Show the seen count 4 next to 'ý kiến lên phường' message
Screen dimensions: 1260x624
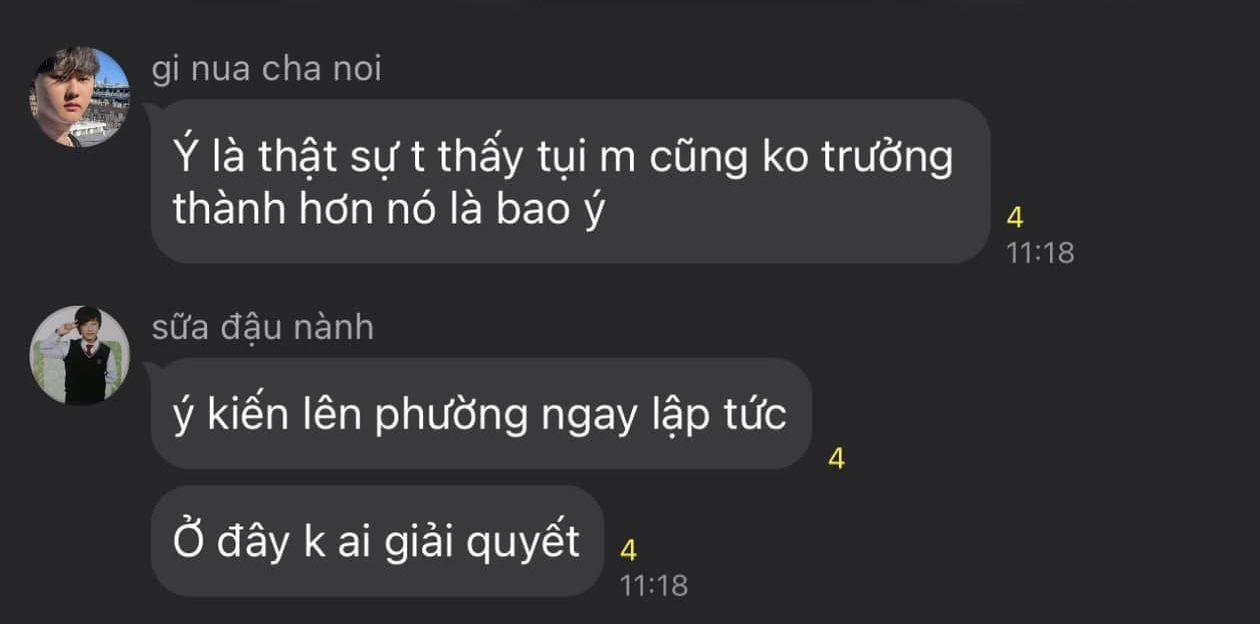click(837, 459)
